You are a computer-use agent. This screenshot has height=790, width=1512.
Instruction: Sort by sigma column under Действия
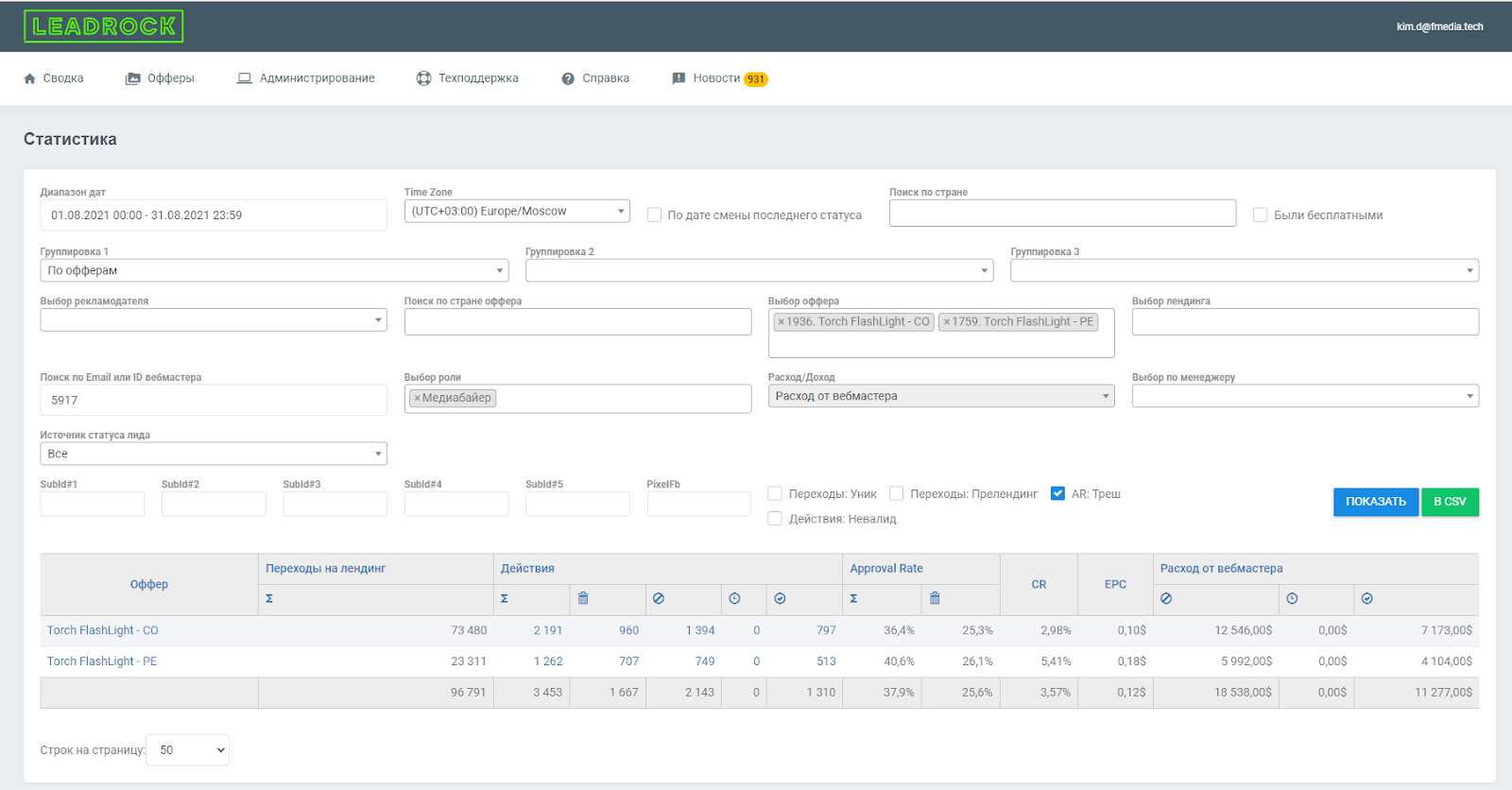[504, 599]
